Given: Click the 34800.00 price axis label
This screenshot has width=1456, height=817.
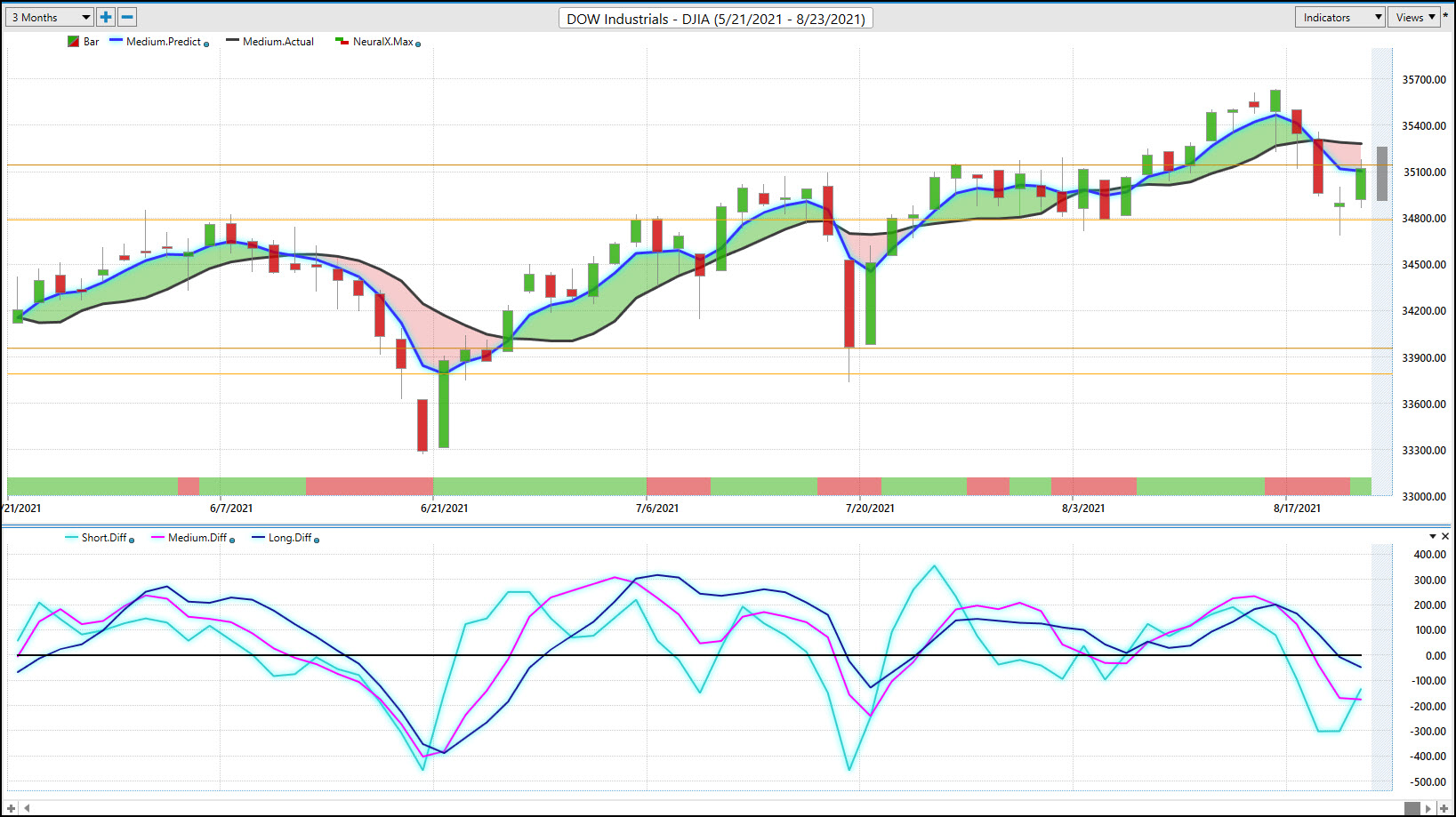Looking at the screenshot, I should (x=1424, y=219).
